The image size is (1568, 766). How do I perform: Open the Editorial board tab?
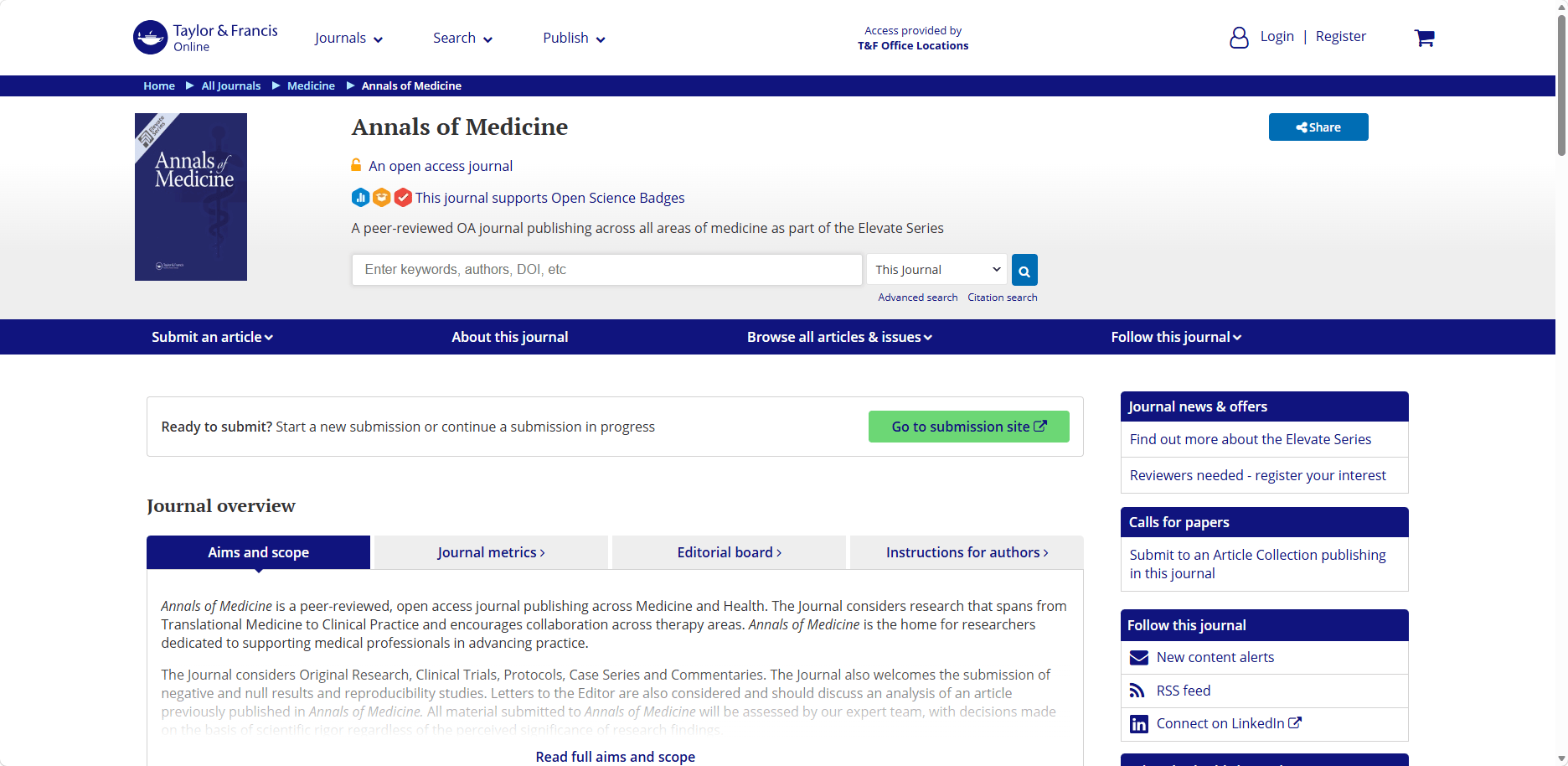pyautogui.click(x=729, y=552)
